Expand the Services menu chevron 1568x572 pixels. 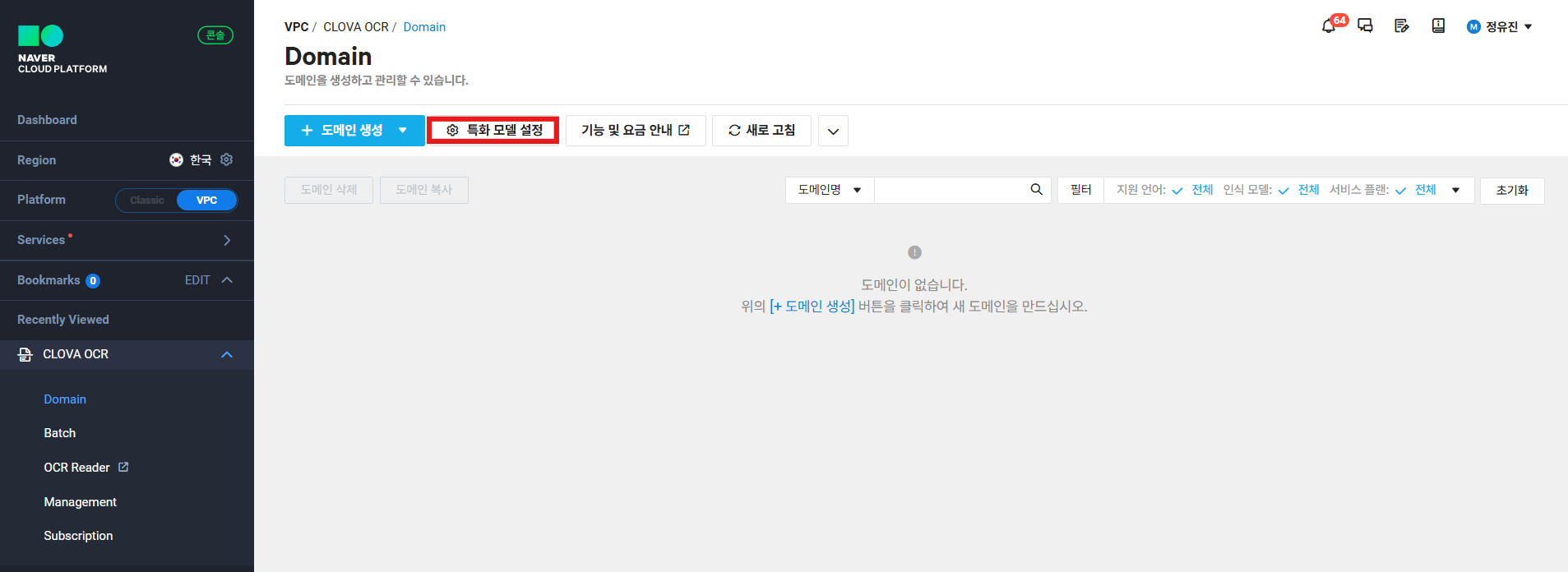(227, 240)
